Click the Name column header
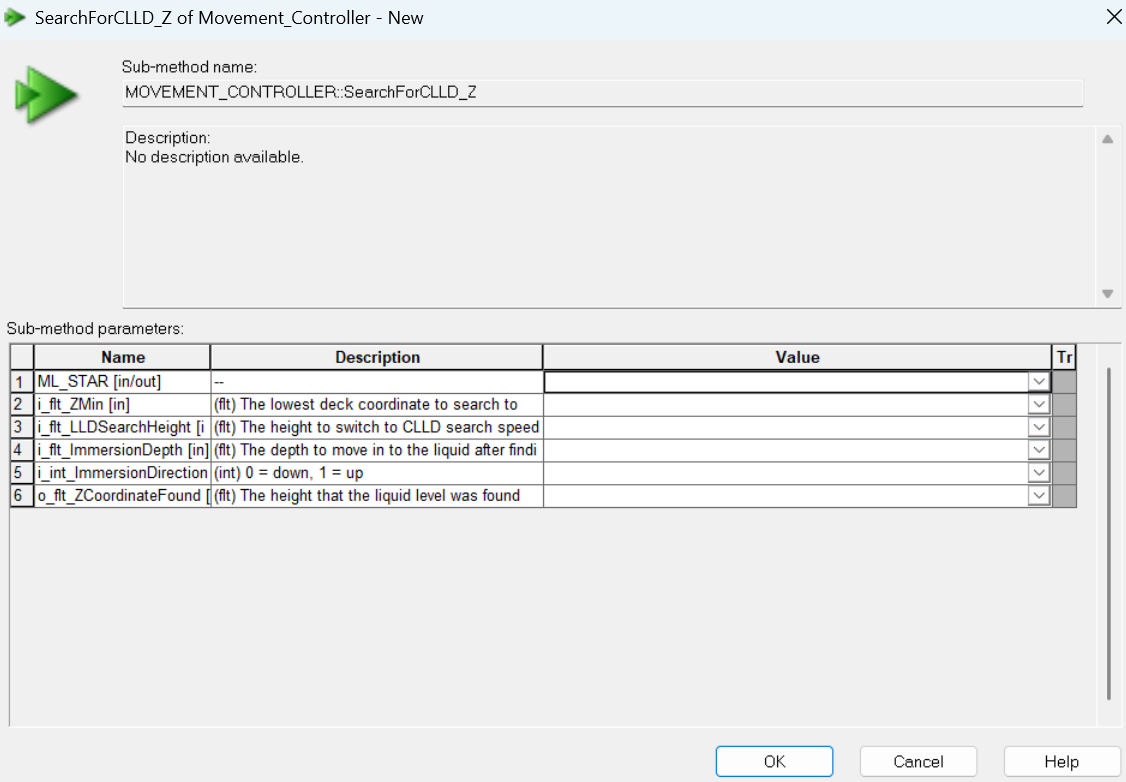Viewport: 1126px width, 782px height. point(123,357)
